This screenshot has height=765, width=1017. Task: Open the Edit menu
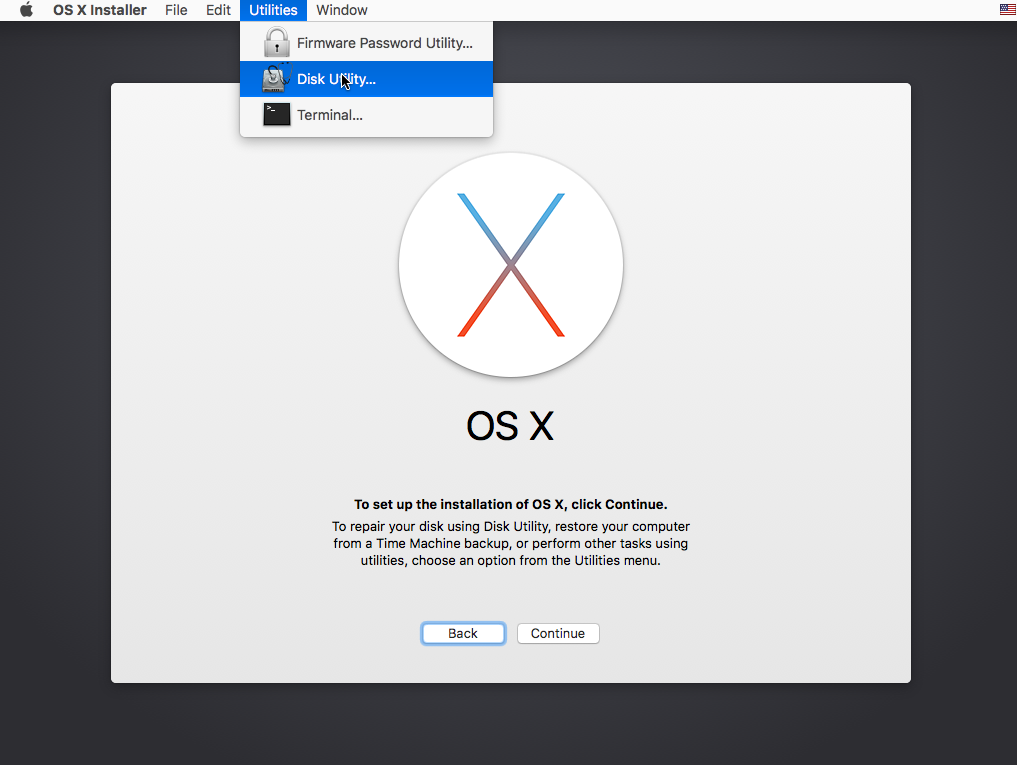click(218, 9)
